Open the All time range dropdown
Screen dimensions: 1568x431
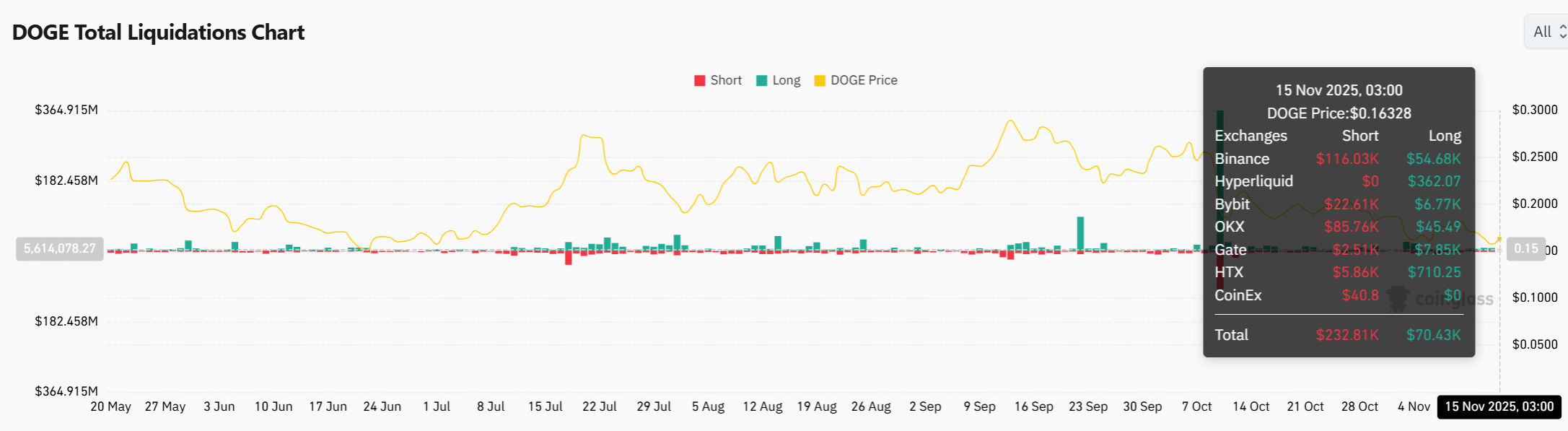point(1544,32)
